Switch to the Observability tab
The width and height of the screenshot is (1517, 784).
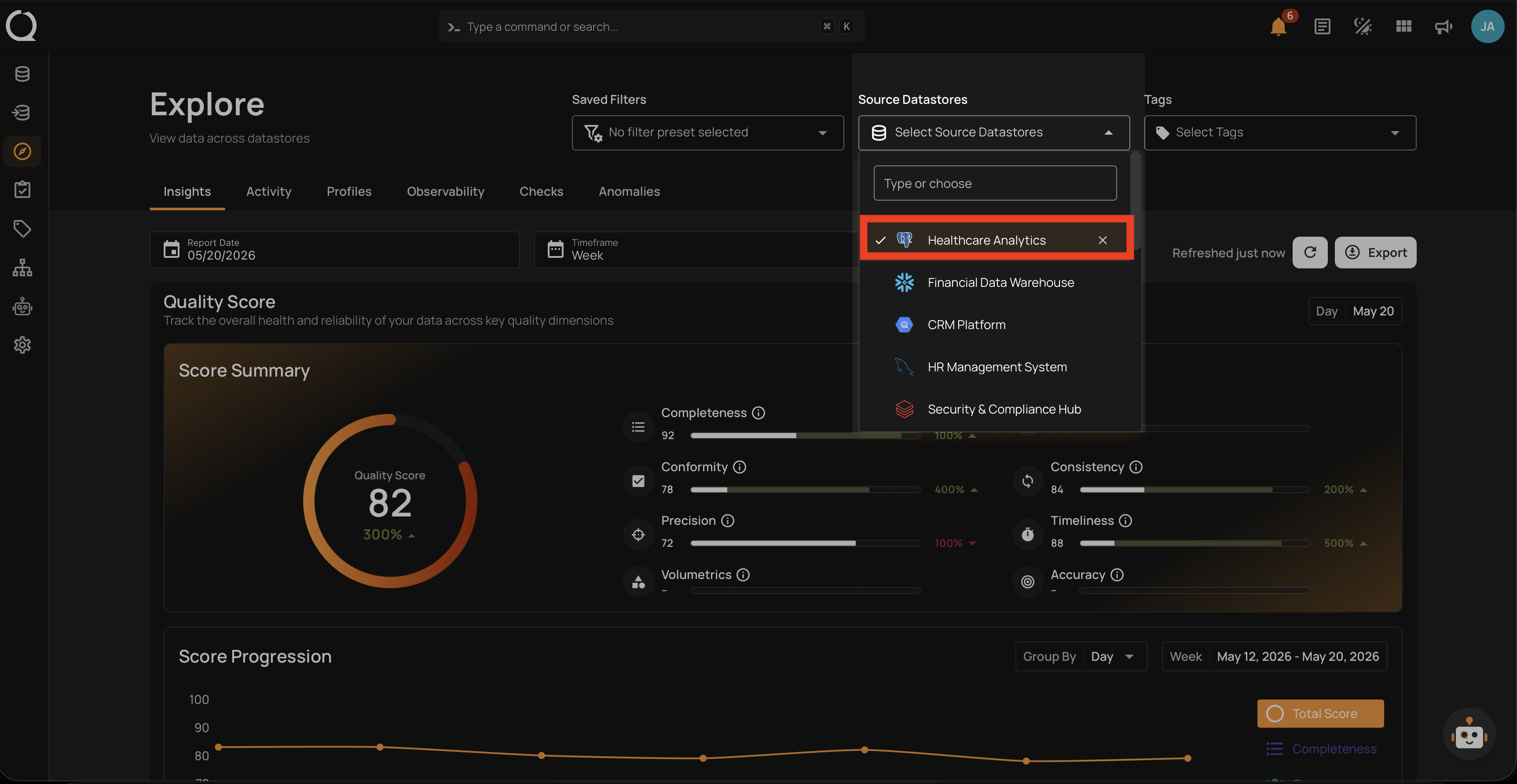click(x=445, y=191)
